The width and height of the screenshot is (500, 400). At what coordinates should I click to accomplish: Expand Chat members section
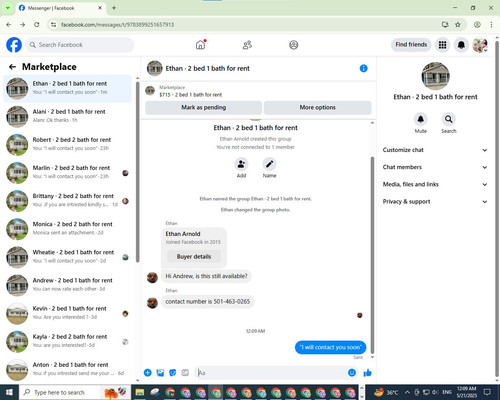click(435, 167)
